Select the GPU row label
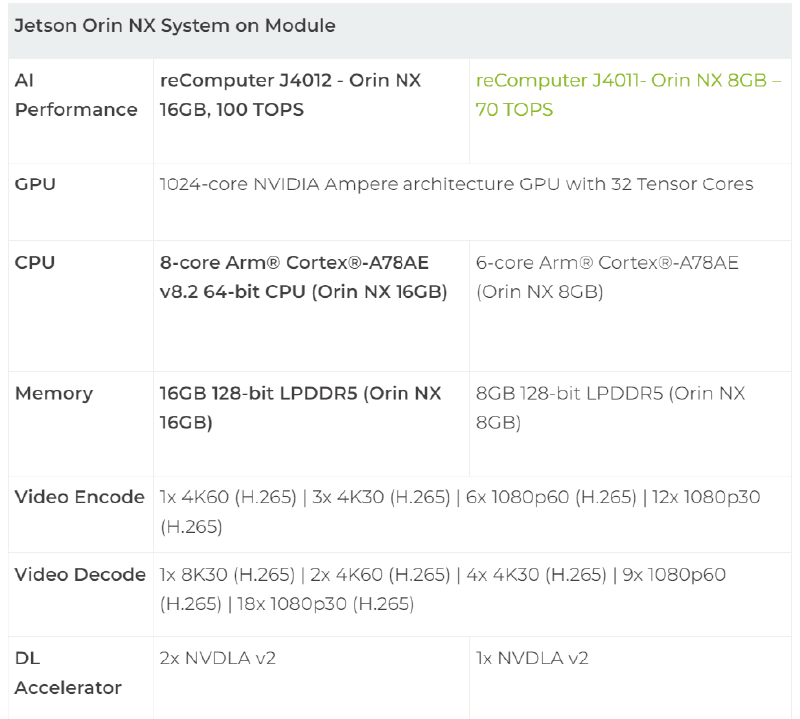800x719 pixels. pos(35,184)
